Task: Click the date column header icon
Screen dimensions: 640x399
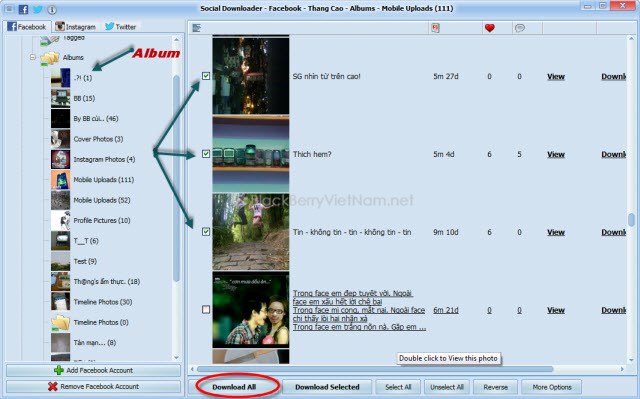Action: [435, 28]
